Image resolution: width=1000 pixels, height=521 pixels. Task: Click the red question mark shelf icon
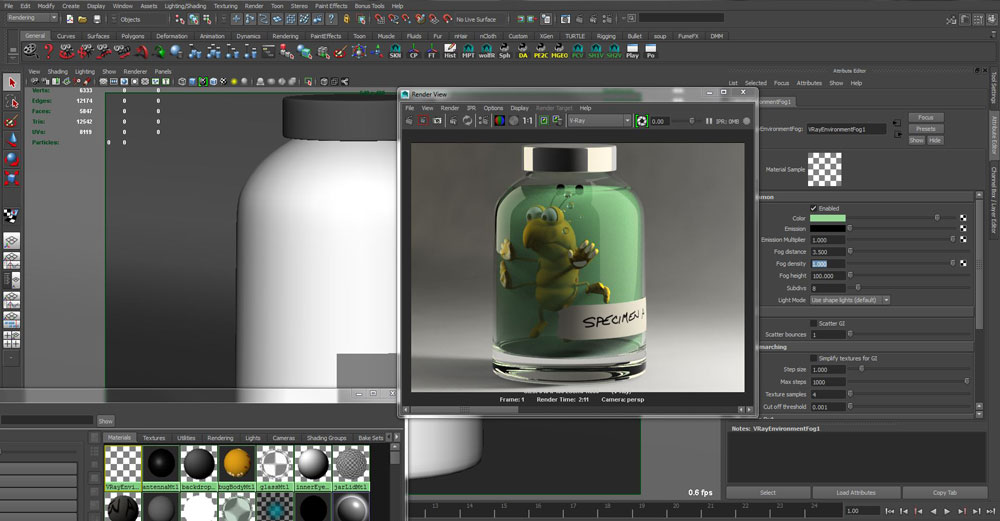pos(48,51)
